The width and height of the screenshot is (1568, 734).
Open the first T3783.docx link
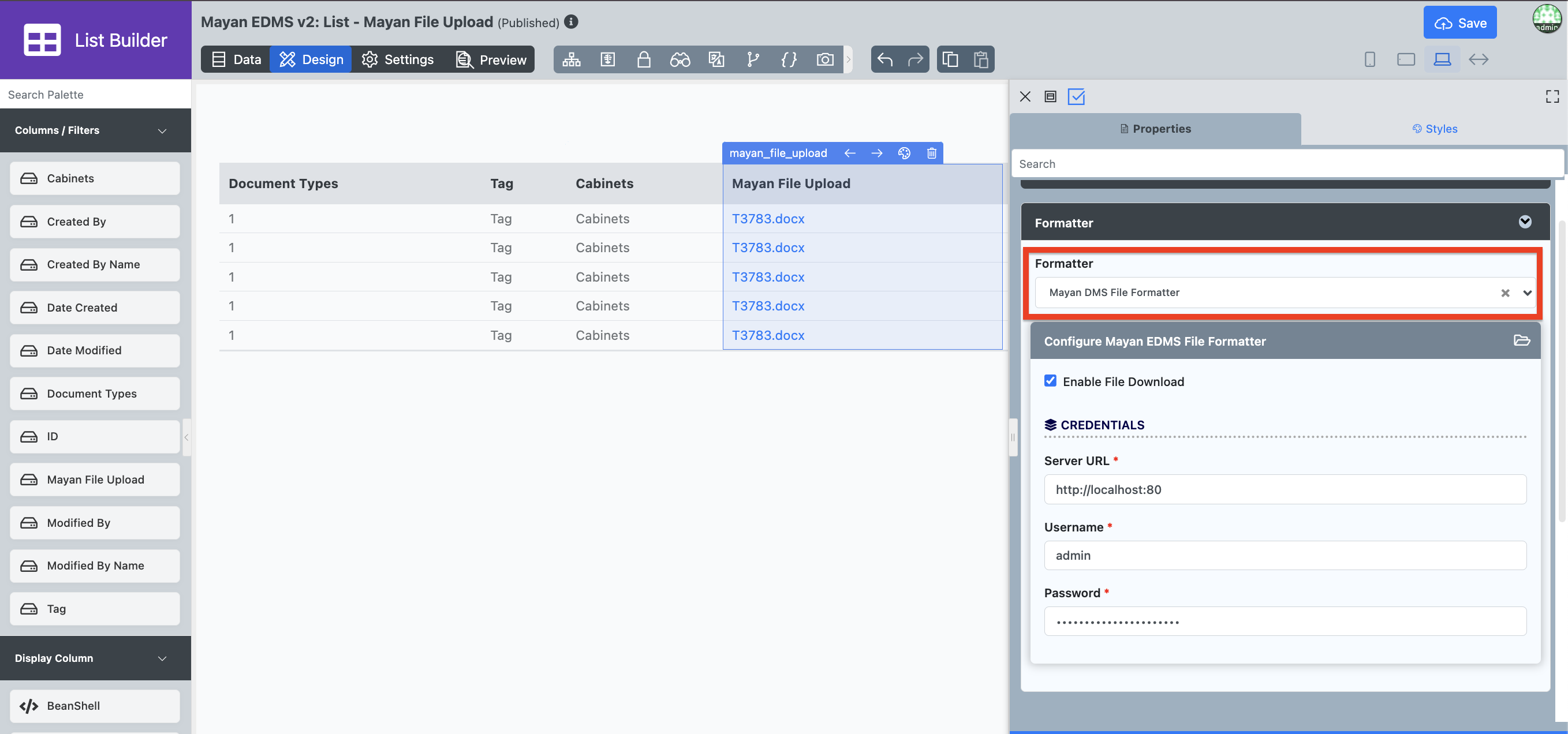click(x=768, y=219)
